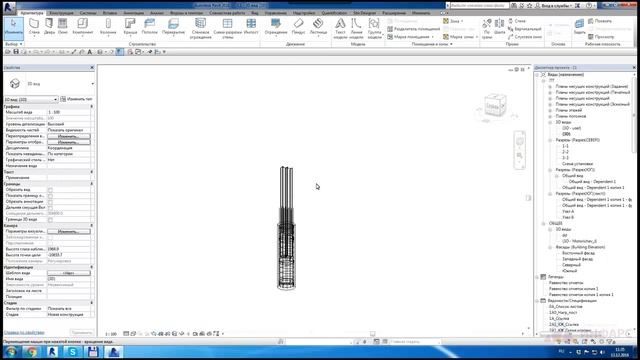Select the Схема разрезки стены (Curtain grid) tool
This screenshot has height=360, width=640.
(227, 28)
